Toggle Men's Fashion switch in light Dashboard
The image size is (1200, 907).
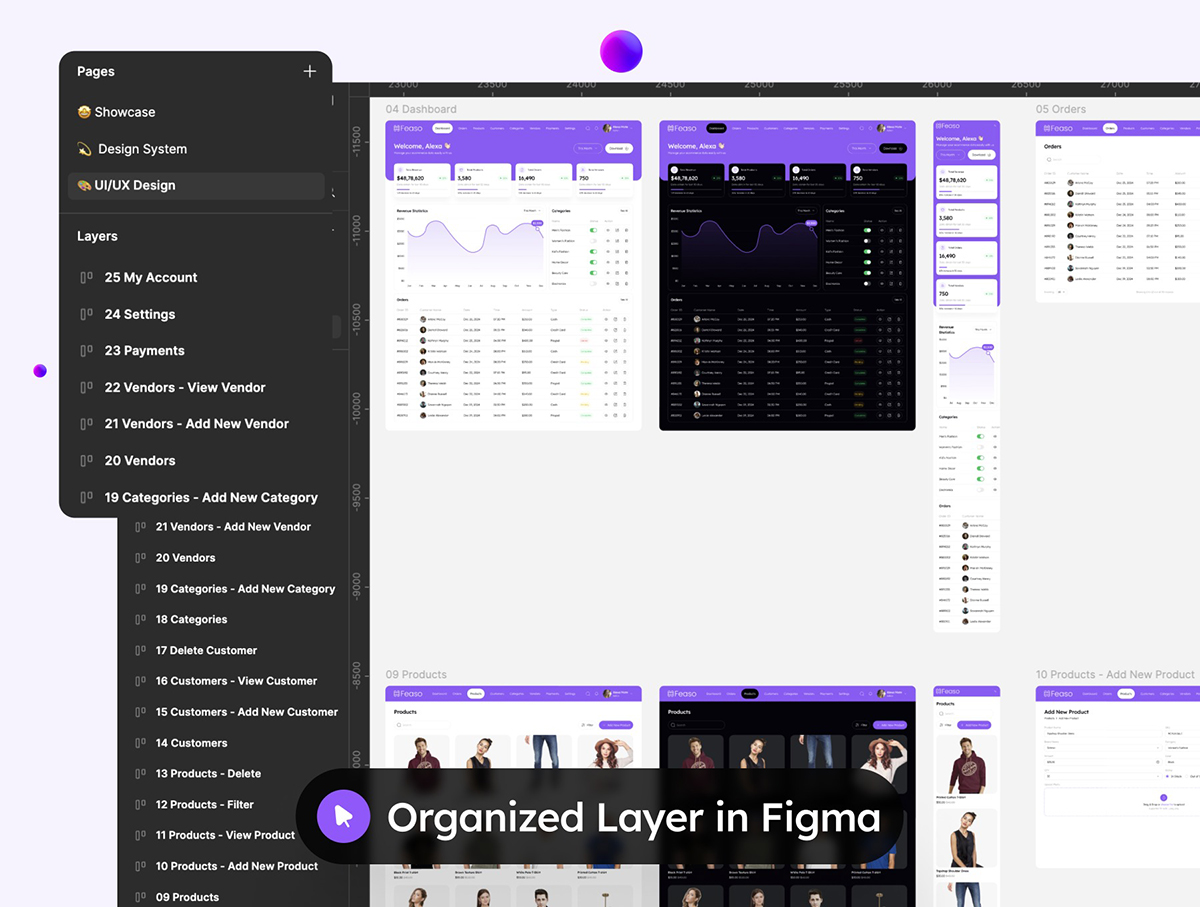(x=594, y=230)
